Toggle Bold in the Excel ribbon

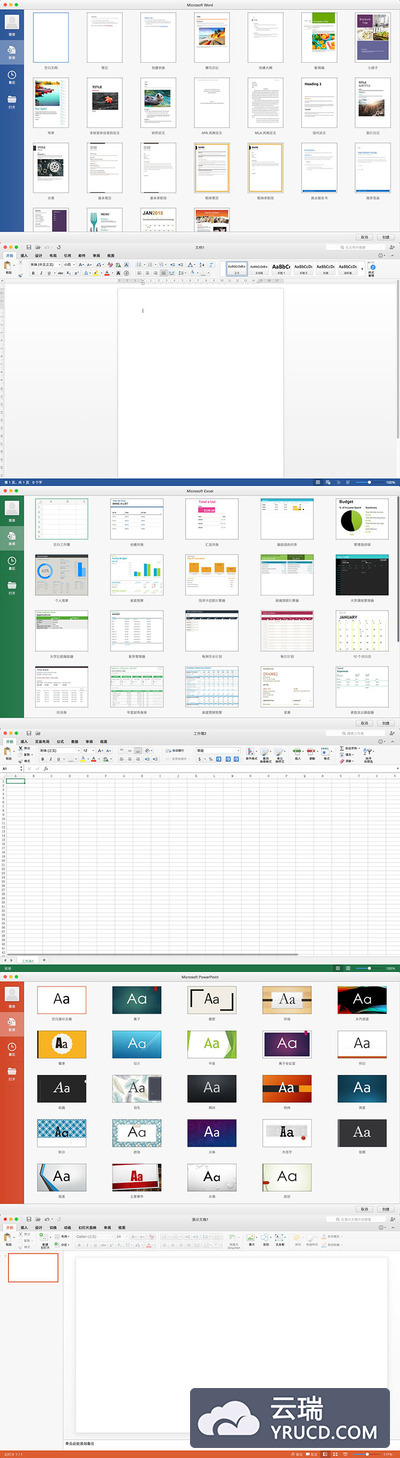click(43, 759)
